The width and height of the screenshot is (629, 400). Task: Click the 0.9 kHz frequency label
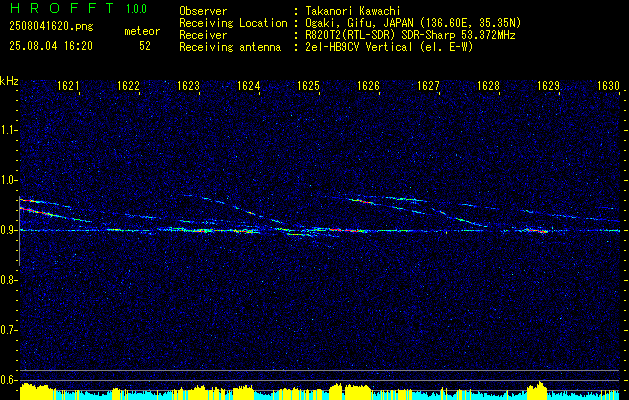click(9, 230)
